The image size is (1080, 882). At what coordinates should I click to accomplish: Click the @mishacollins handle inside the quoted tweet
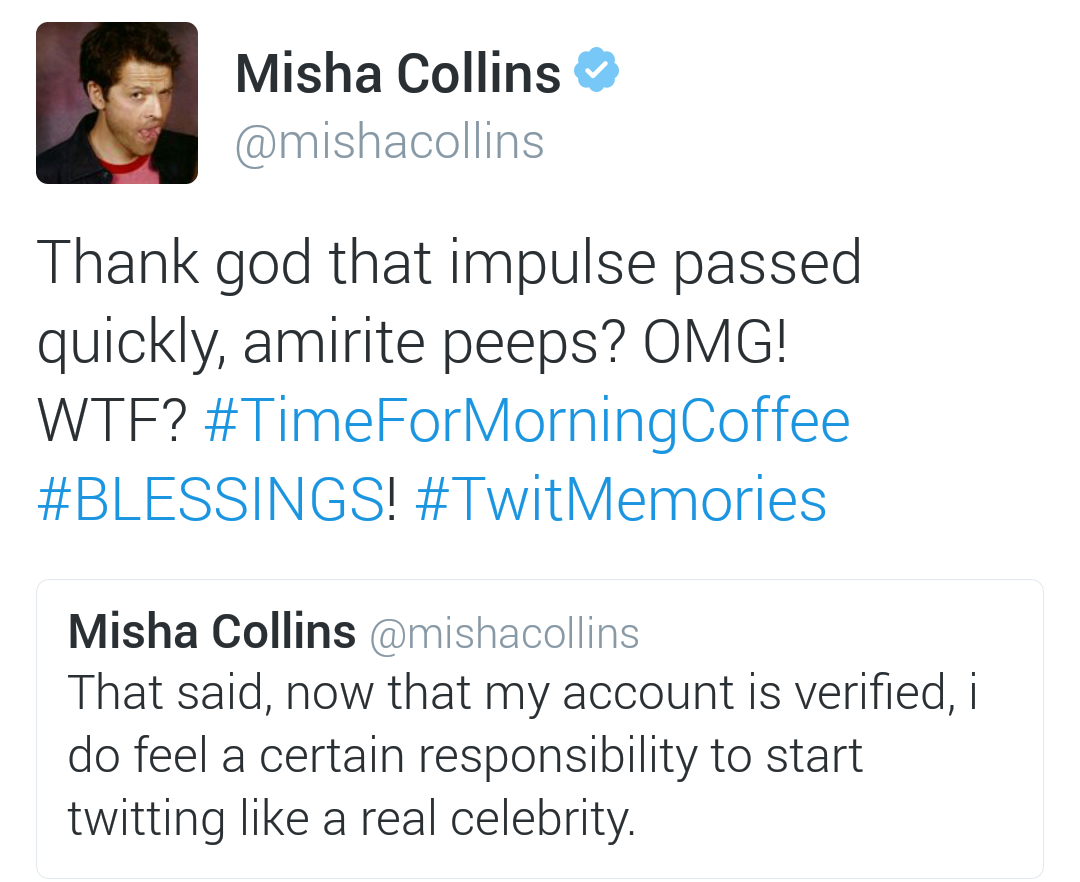coord(504,633)
